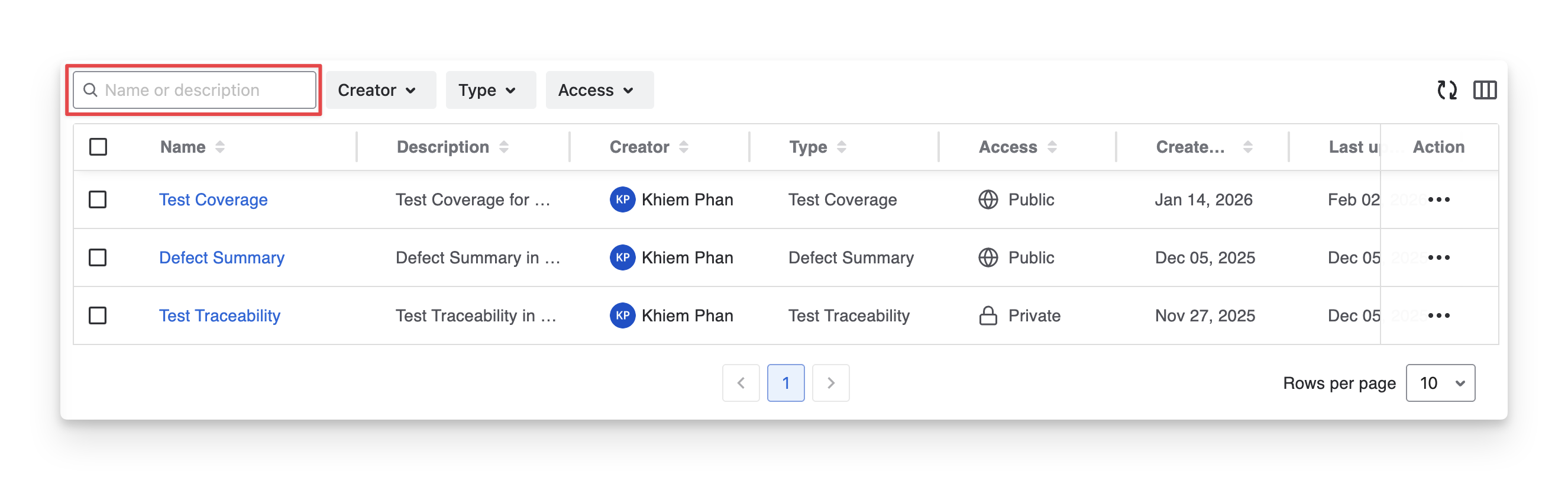Click the refresh table icon
This screenshot has width=1568, height=480.
coord(1447,90)
